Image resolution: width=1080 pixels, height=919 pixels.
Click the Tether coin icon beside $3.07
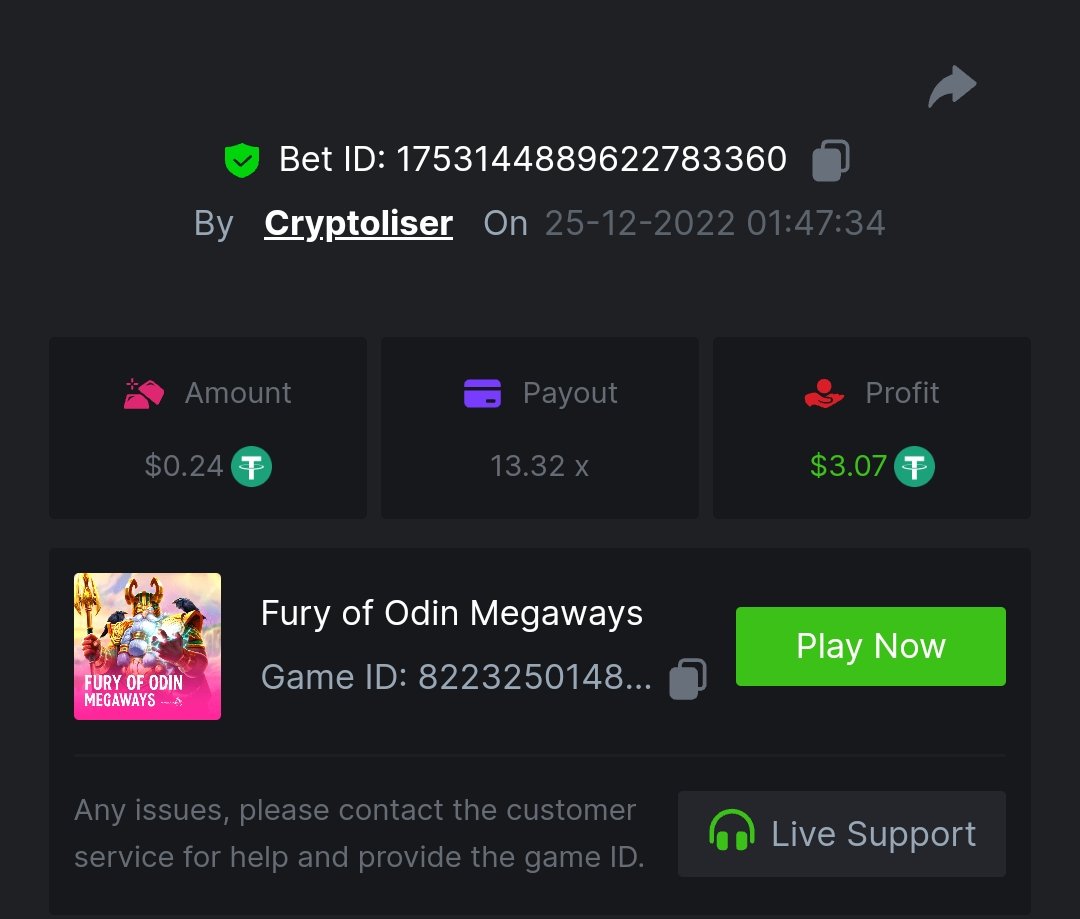click(x=914, y=466)
